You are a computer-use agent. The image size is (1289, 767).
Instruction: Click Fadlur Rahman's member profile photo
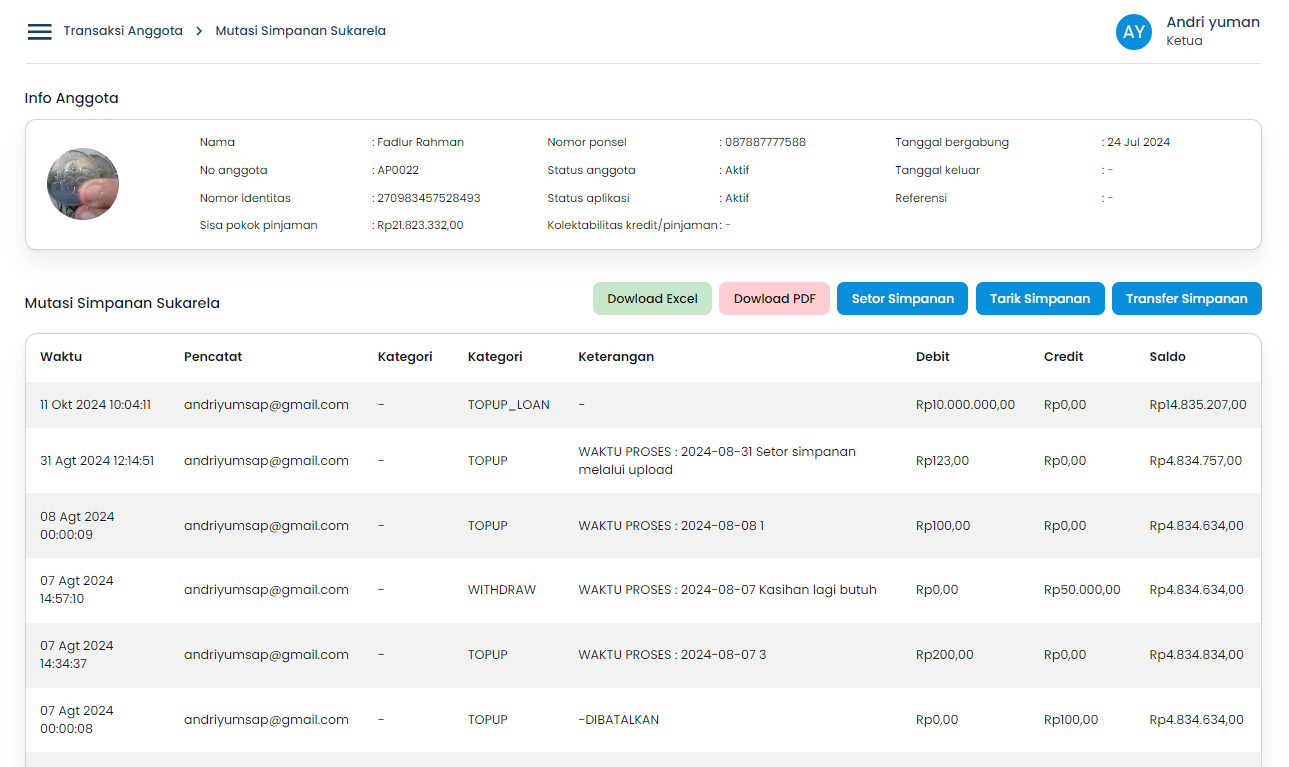pos(83,184)
